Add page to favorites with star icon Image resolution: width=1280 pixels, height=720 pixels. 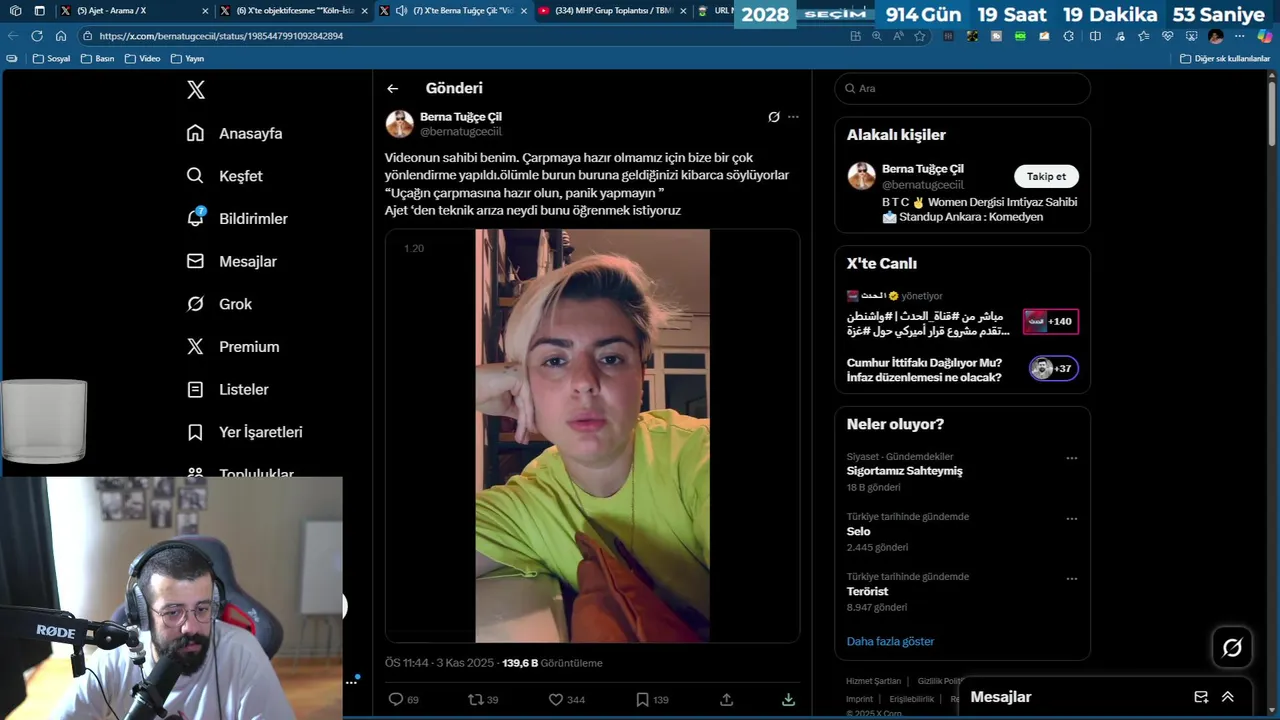pos(920,36)
